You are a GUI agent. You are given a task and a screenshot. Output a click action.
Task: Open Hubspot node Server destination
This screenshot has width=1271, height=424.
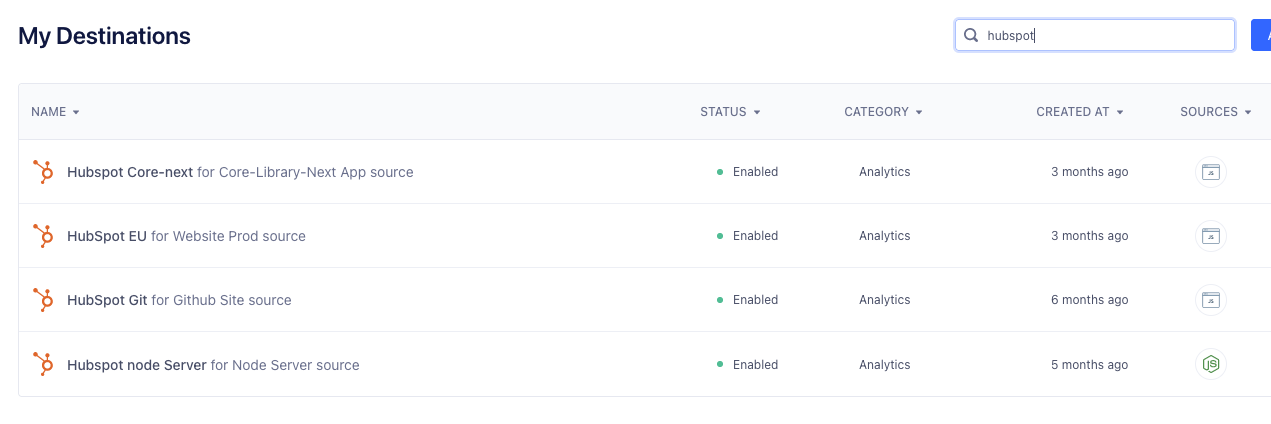click(x=137, y=365)
